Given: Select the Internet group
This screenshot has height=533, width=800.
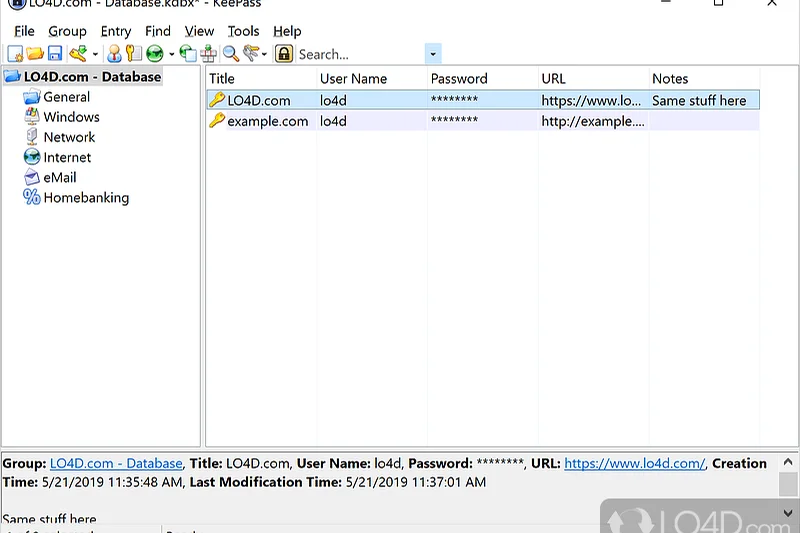Looking at the screenshot, I should coord(67,157).
